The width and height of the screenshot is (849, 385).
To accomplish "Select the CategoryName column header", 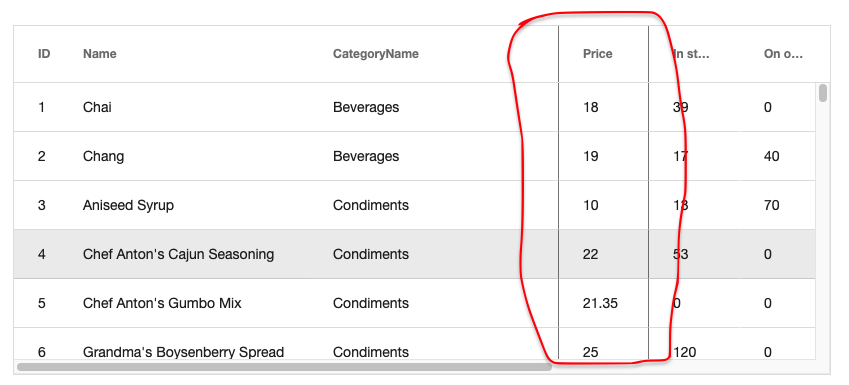I will click(x=376, y=54).
